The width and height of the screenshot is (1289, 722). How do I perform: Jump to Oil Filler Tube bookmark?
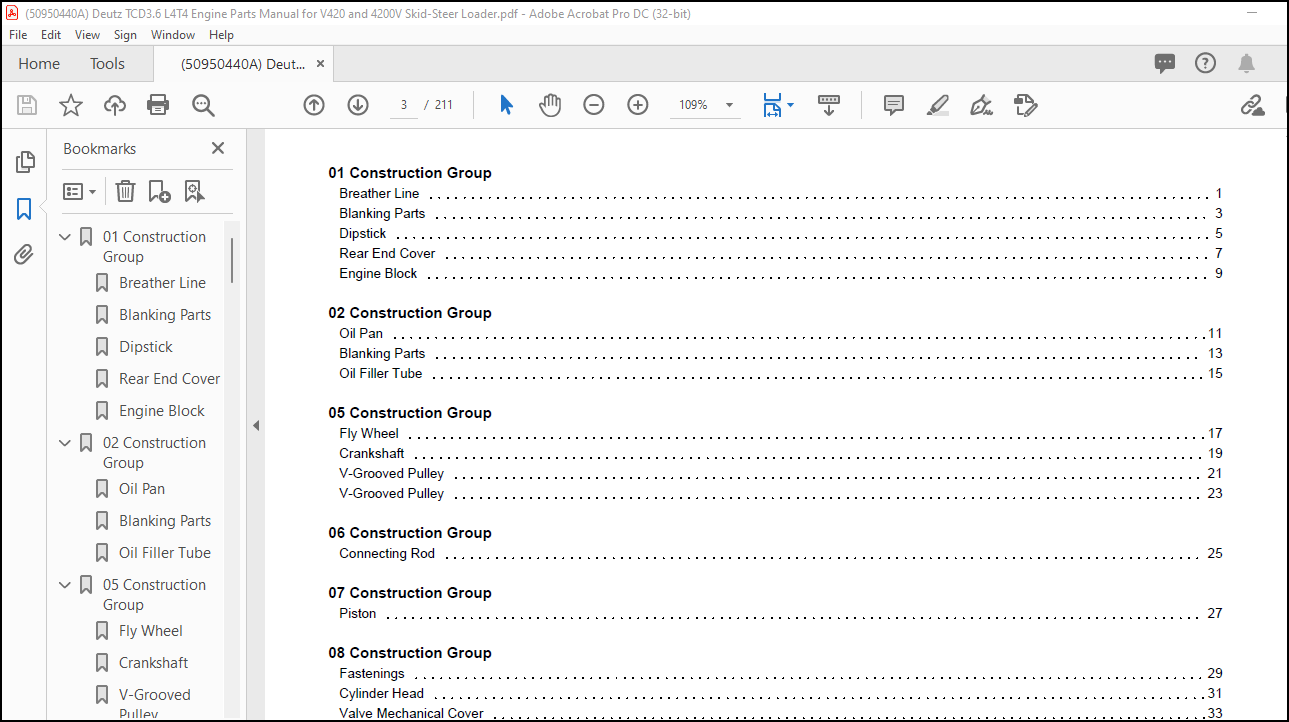165,553
